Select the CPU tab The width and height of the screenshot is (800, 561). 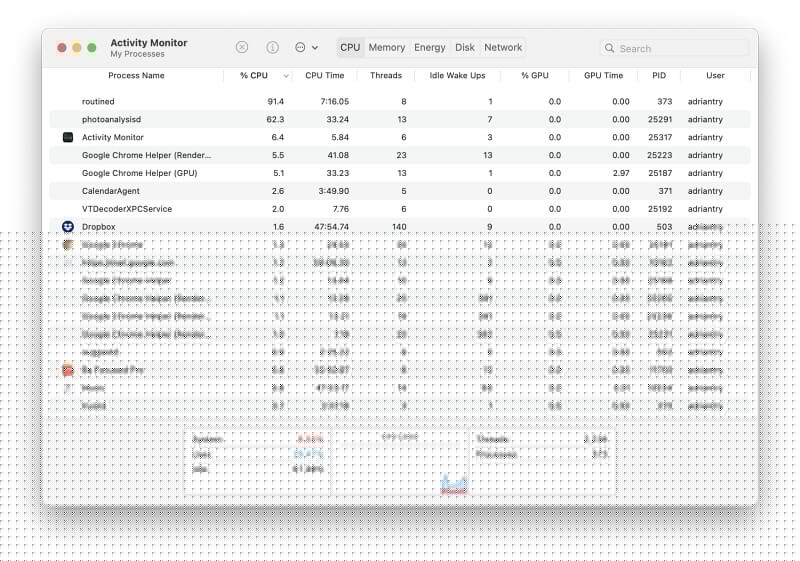tap(350, 47)
